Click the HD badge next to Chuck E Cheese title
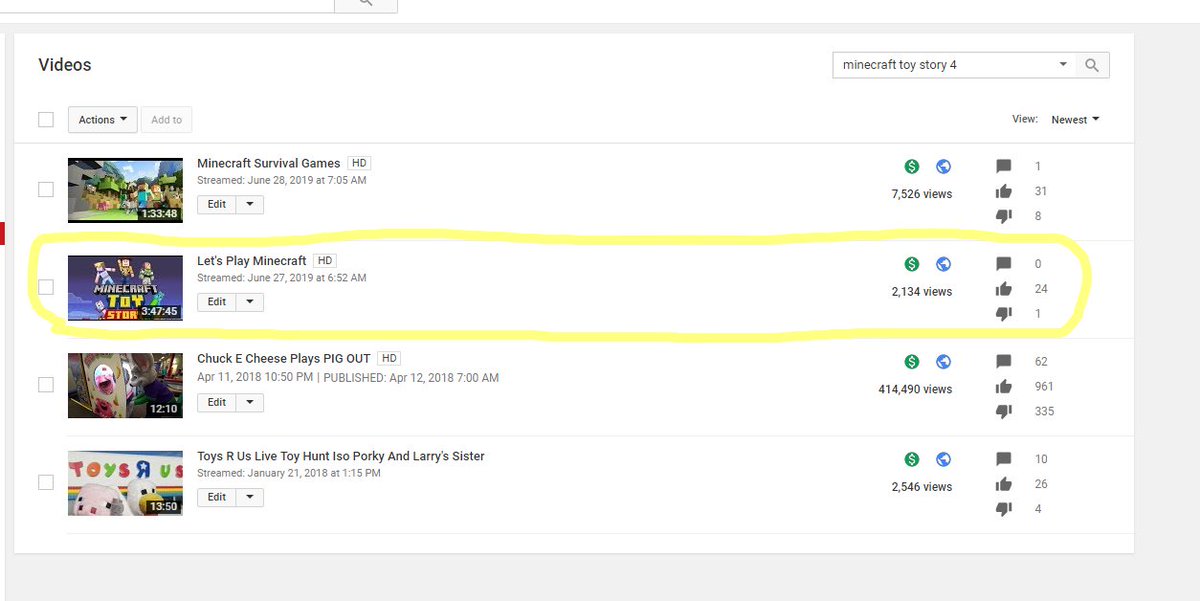Image resolution: width=1200 pixels, height=601 pixels. pos(389,358)
